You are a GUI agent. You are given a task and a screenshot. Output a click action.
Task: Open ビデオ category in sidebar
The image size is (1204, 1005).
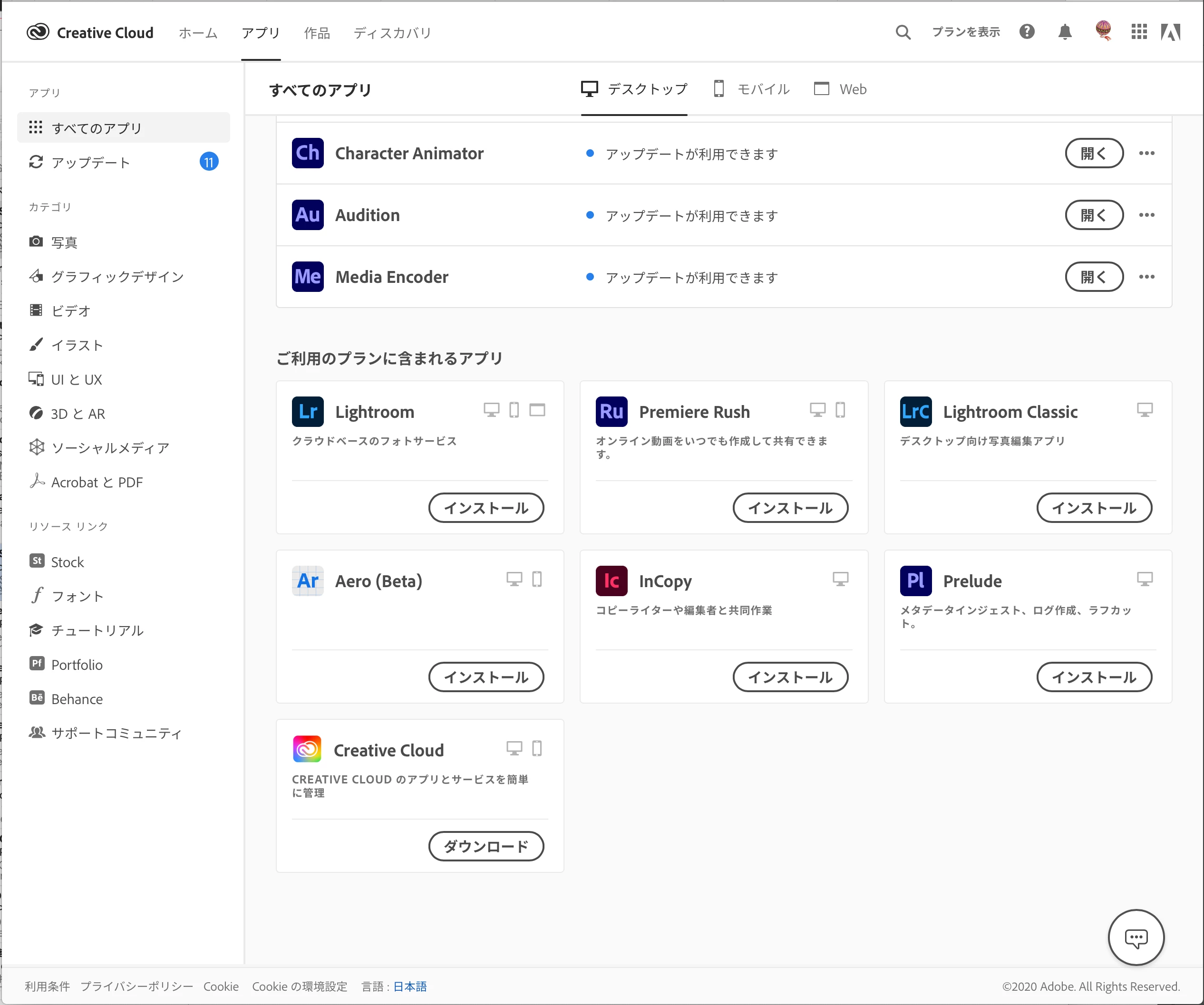click(x=71, y=311)
